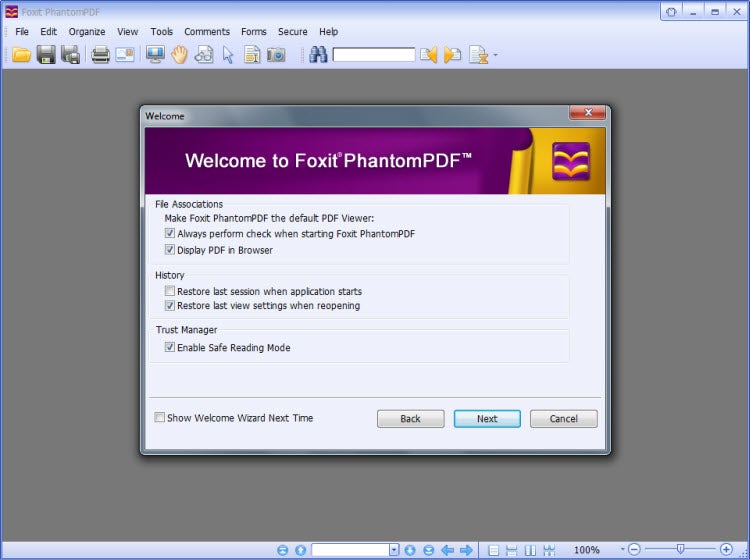Open the Organize menu

point(87,32)
